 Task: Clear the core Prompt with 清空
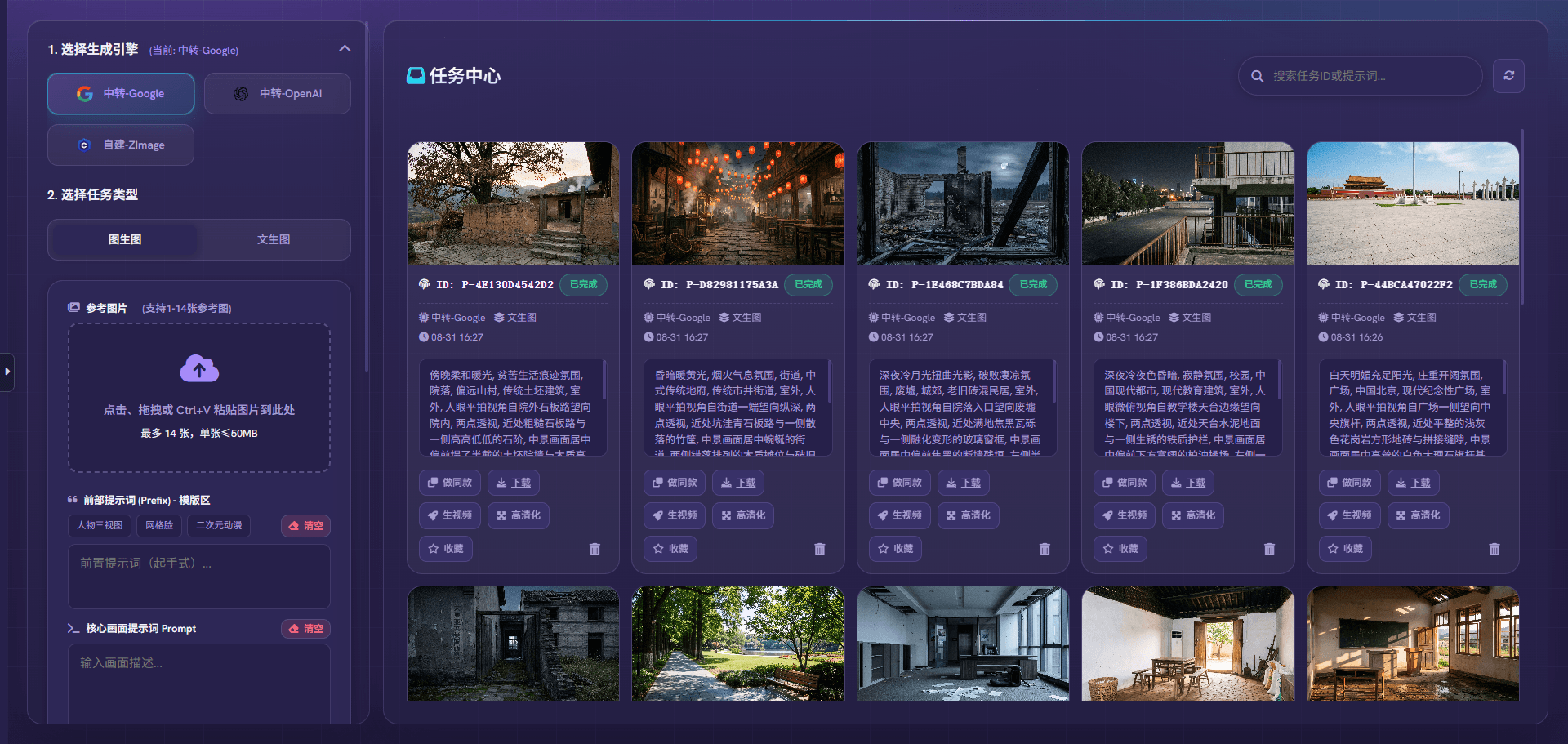coord(306,629)
